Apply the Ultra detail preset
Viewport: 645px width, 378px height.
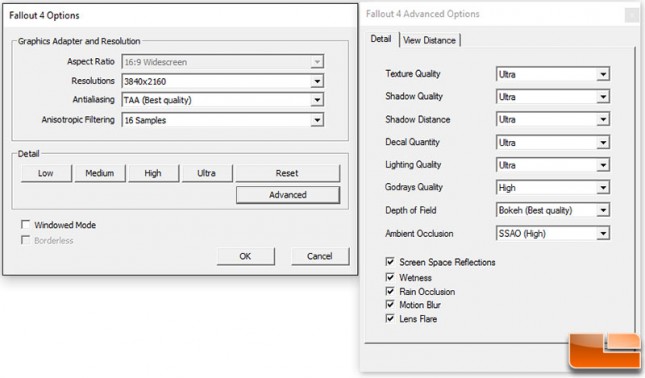coord(206,173)
